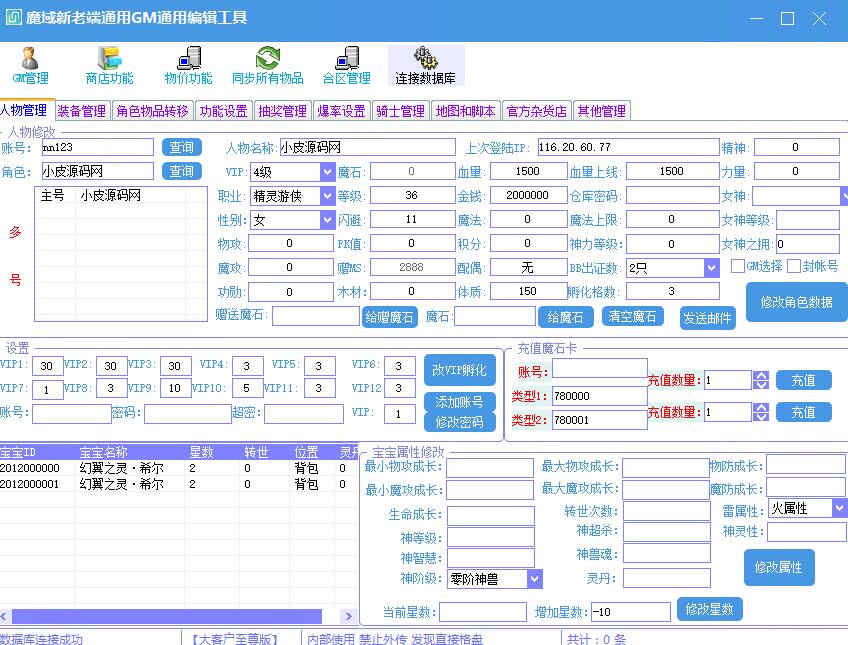The width and height of the screenshot is (848, 645).
Task: Expand the 神阶级 dropdown showing 零阶神兽
Action: tap(533, 578)
